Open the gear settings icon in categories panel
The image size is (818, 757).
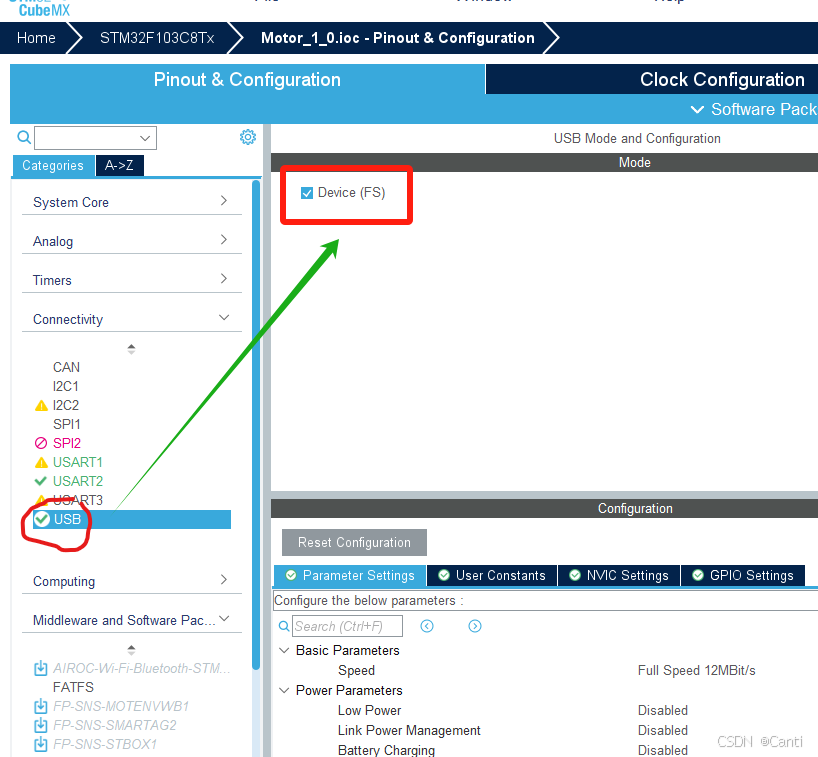pos(248,137)
